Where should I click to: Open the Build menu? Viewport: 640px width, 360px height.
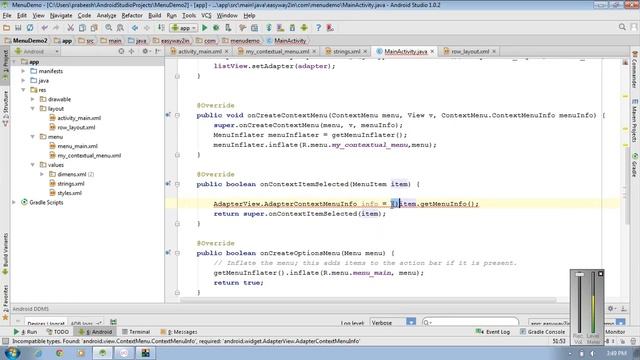[154, 16]
